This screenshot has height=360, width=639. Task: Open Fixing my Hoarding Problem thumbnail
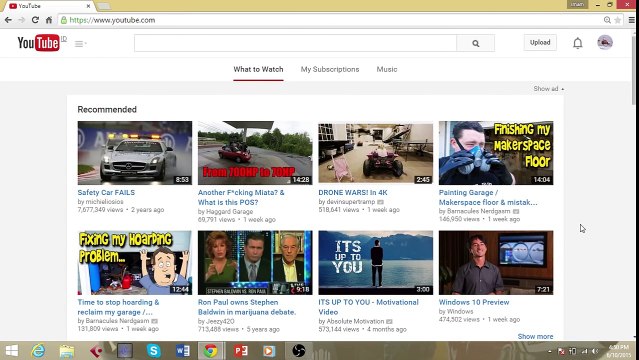coord(135,263)
